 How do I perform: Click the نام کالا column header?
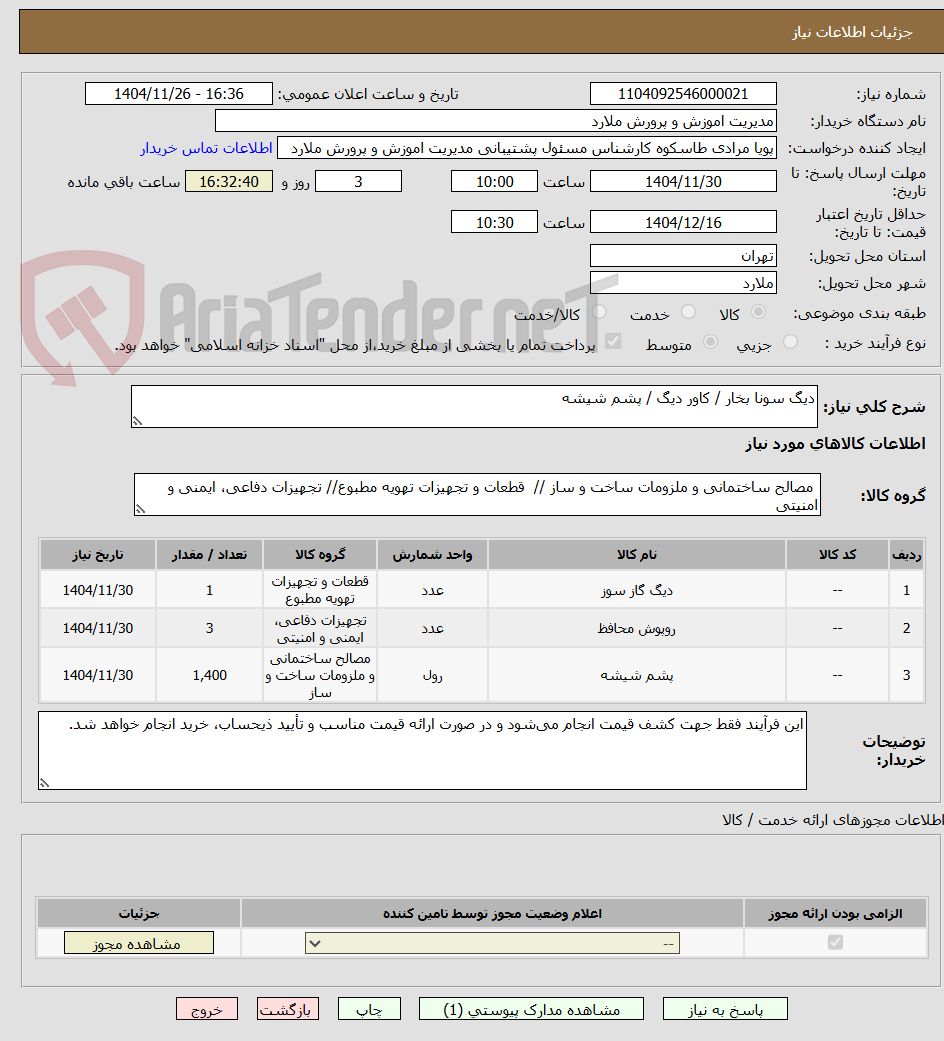point(637,554)
